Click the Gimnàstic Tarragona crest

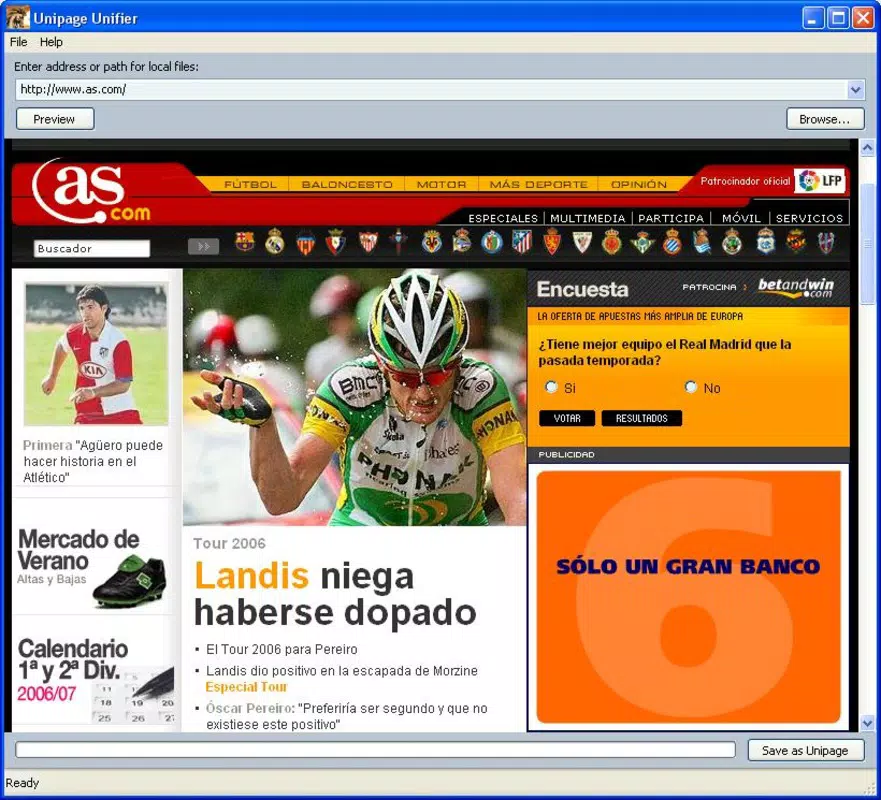point(796,242)
